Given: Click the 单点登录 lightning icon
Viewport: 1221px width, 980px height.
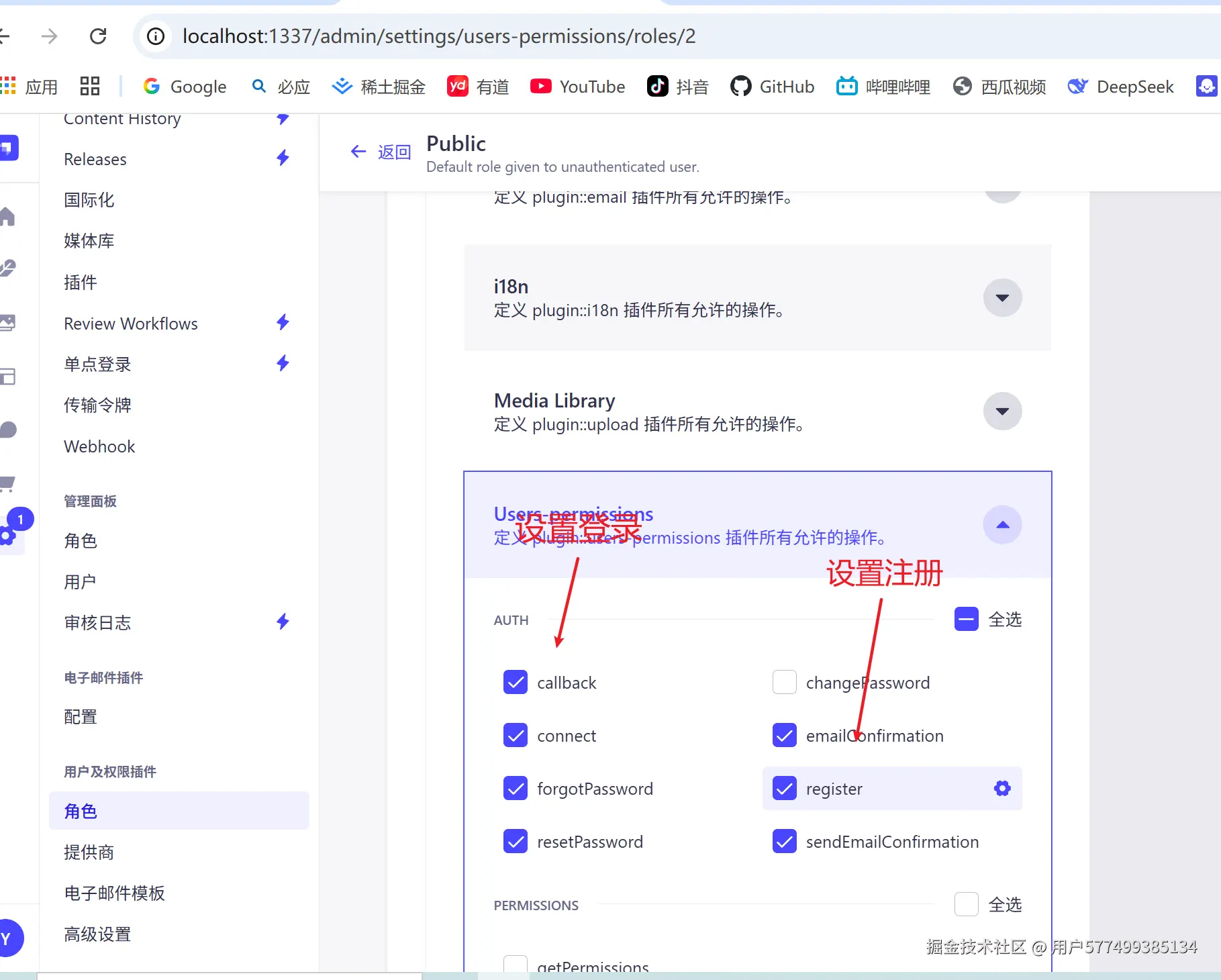Looking at the screenshot, I should point(283,363).
